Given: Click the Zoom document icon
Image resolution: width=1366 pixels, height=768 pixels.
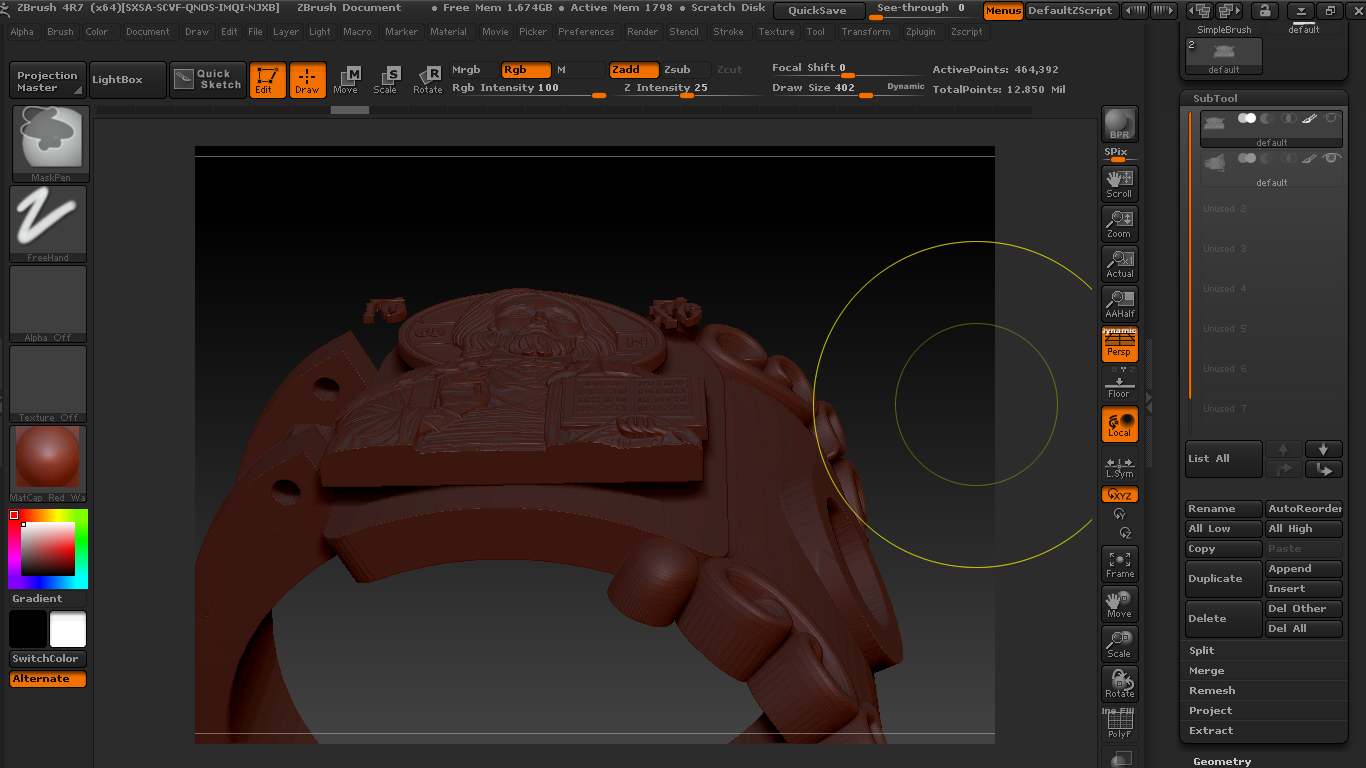Looking at the screenshot, I should [x=1119, y=223].
